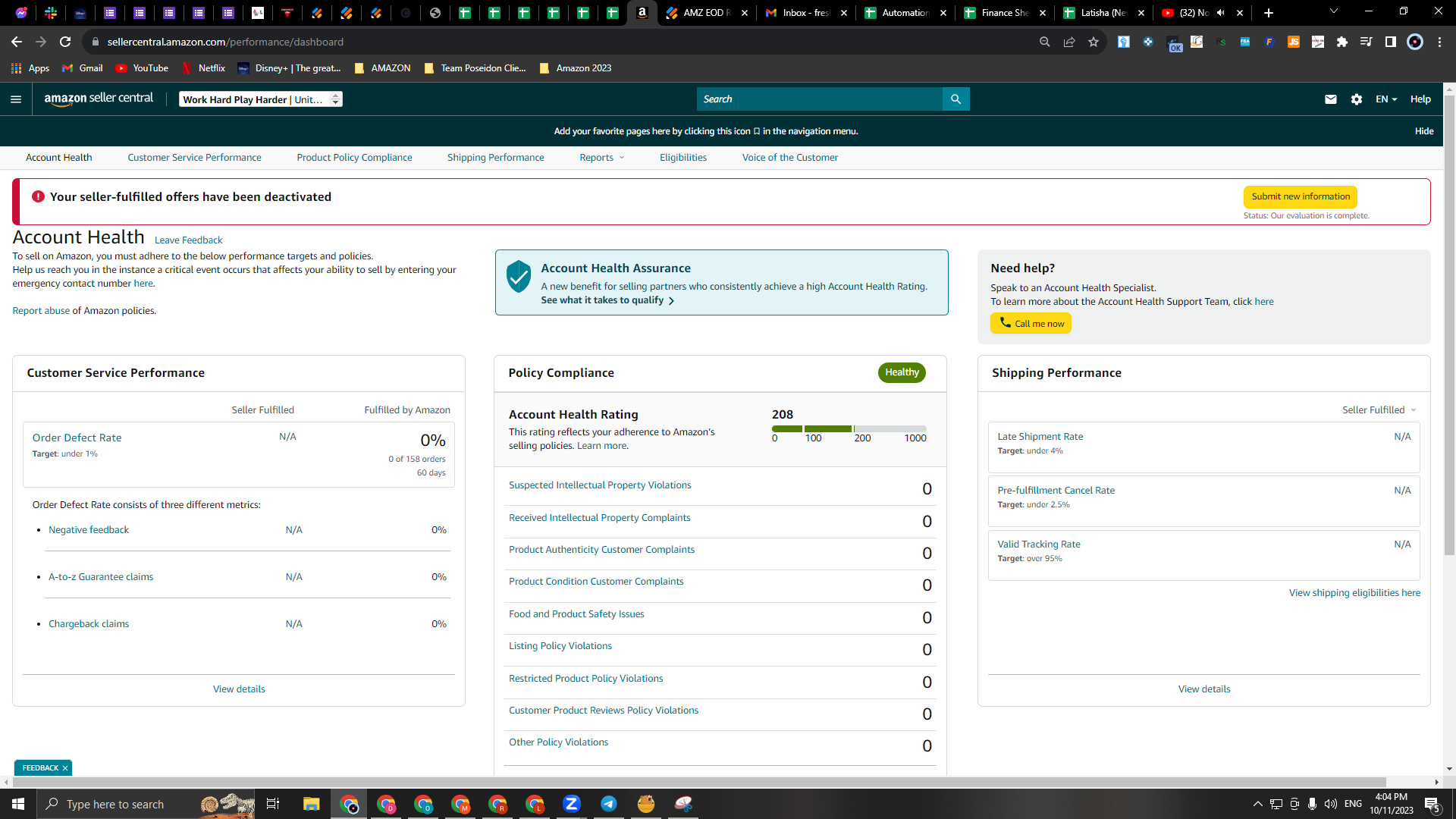Open Order Defect Rate link
This screenshot has width=1456, height=819.
77,438
